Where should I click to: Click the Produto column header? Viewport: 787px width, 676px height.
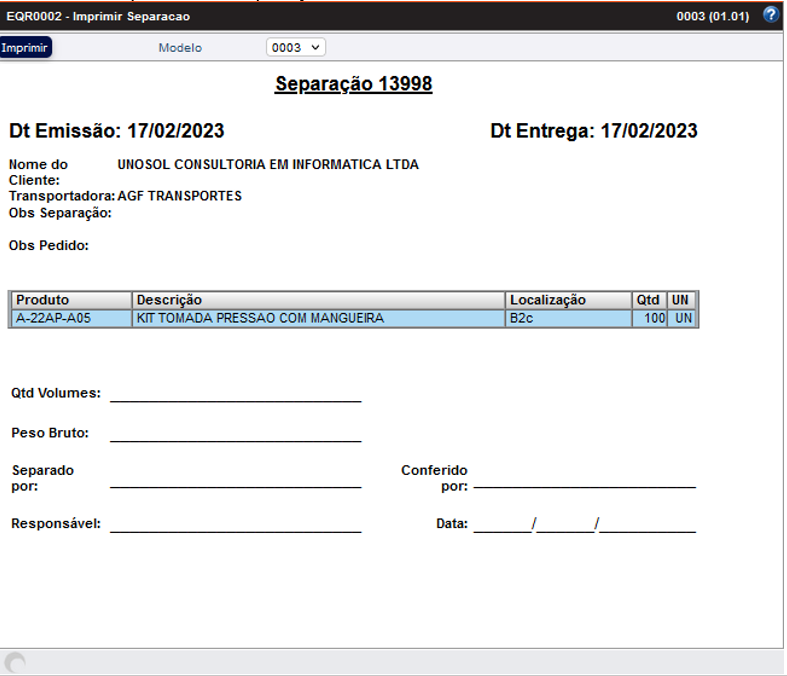click(71, 300)
